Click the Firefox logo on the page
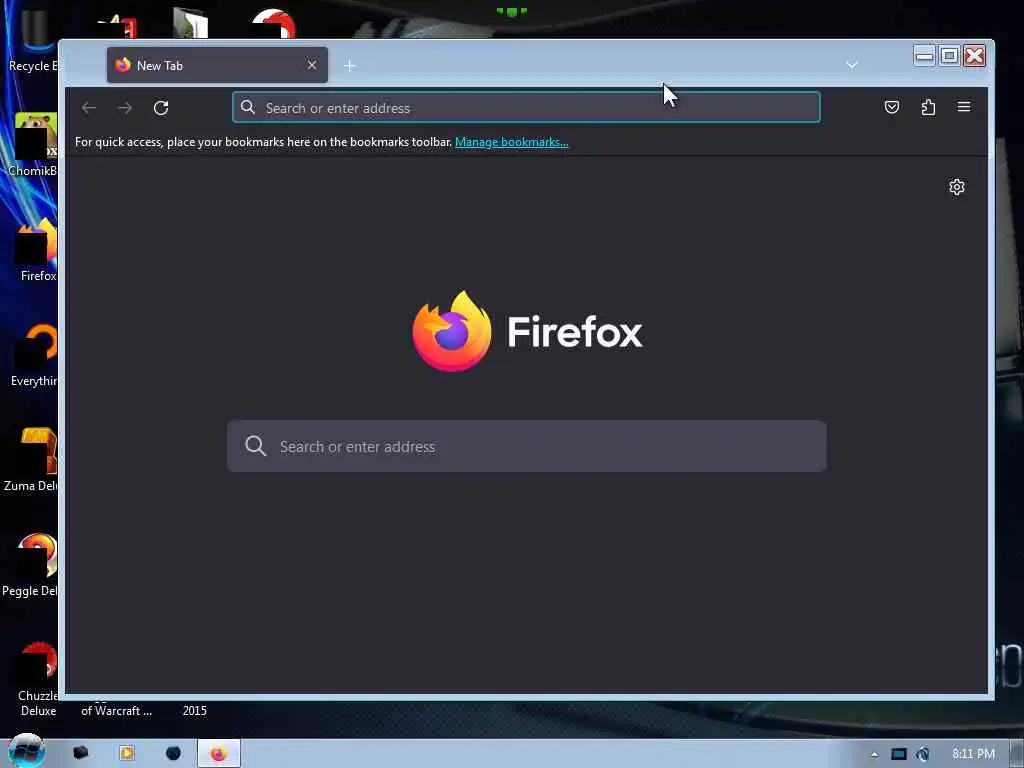 452,331
